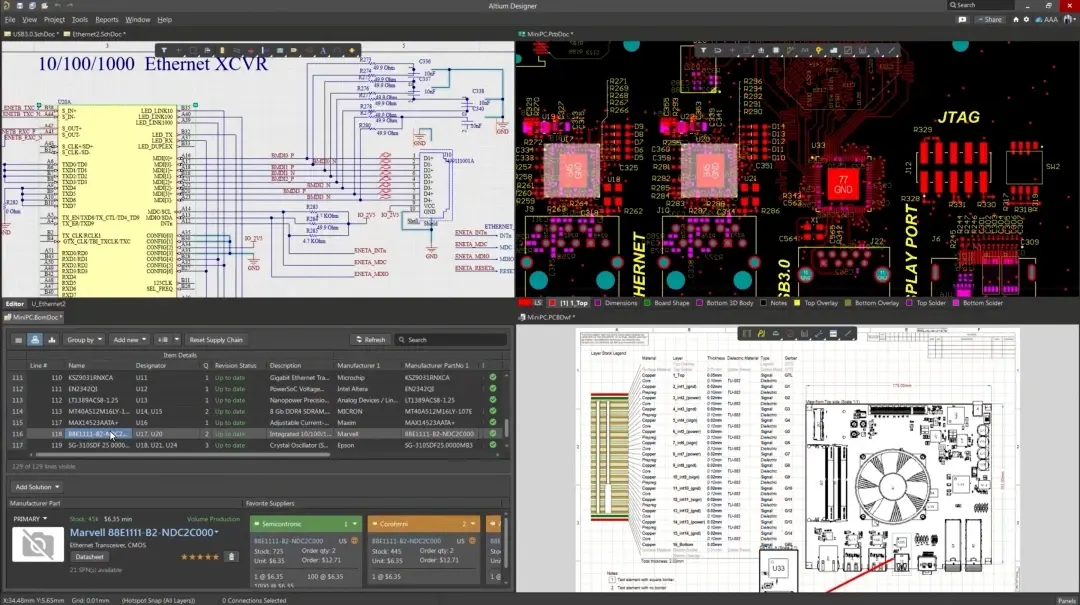Open the Add new dropdown

[x=129, y=340]
